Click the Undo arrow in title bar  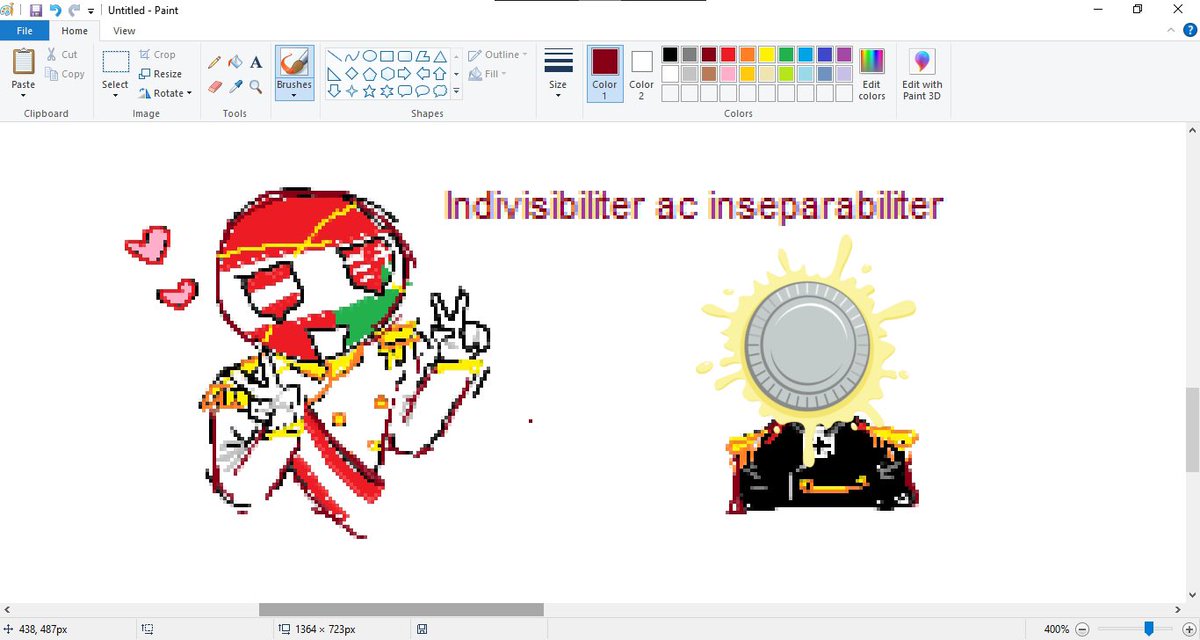tap(56, 10)
